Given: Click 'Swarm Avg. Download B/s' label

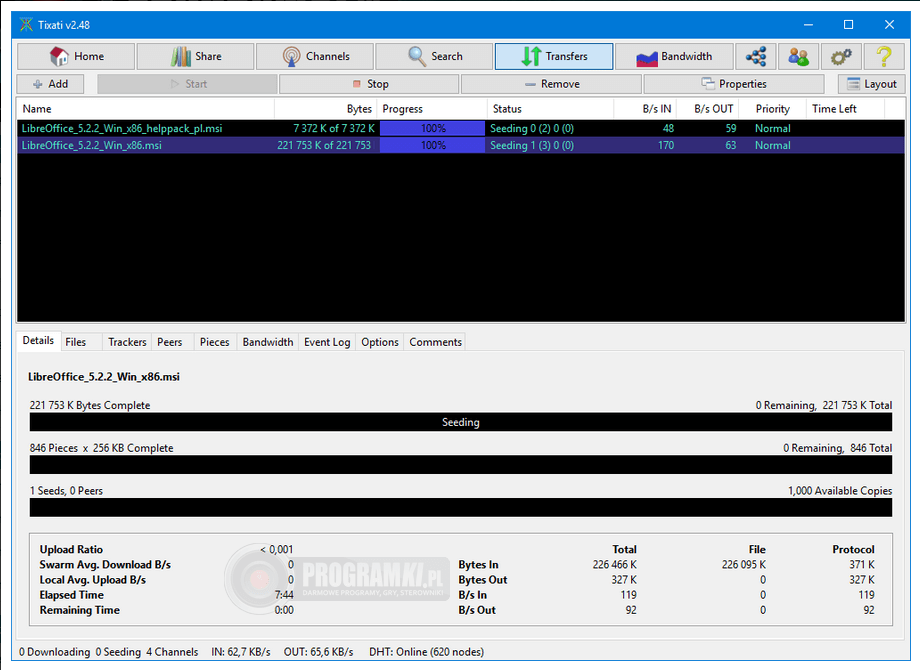Looking at the screenshot, I should (105, 565).
